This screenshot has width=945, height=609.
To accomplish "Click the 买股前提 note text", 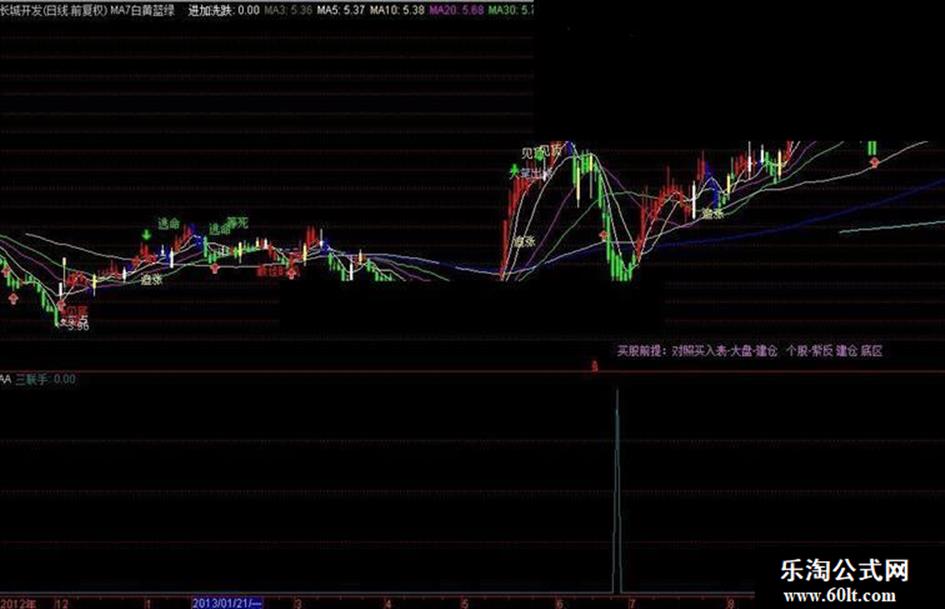I will coord(750,350).
